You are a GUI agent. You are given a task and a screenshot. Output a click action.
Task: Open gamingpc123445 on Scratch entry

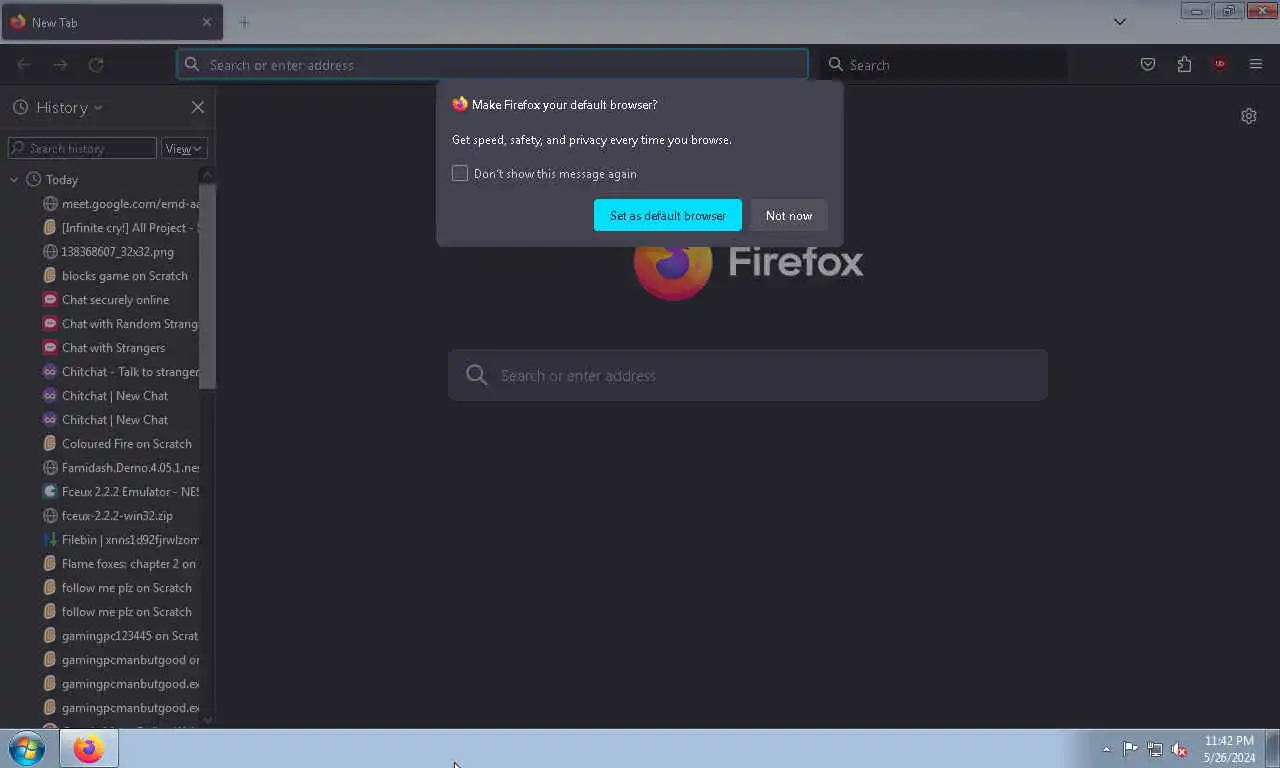pos(120,635)
